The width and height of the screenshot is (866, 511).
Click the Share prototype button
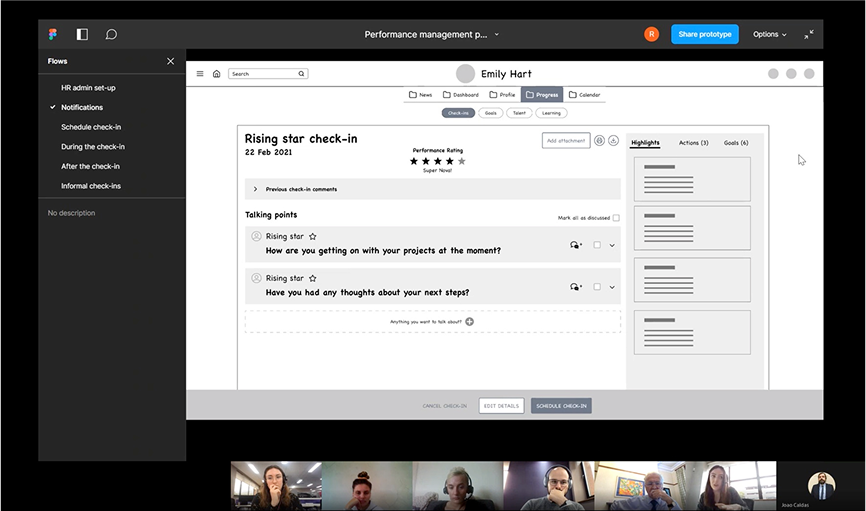[x=704, y=34]
